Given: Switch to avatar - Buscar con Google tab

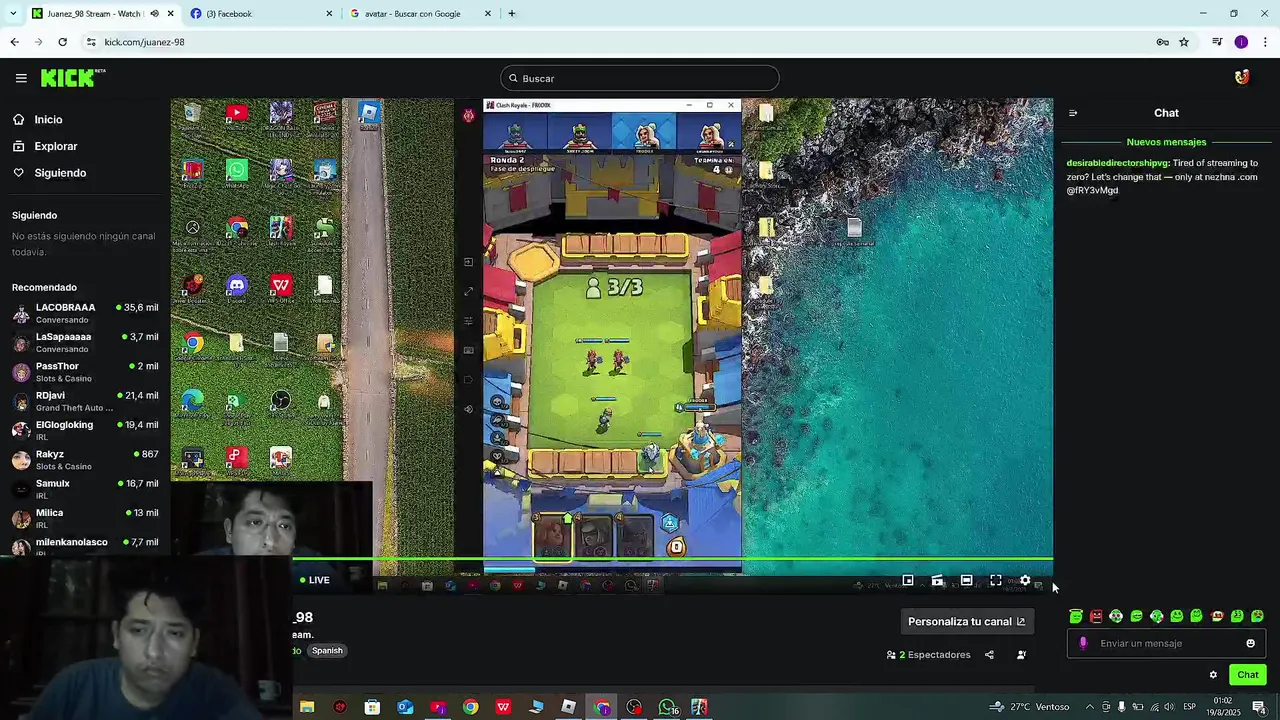Looking at the screenshot, I should coord(420,14).
